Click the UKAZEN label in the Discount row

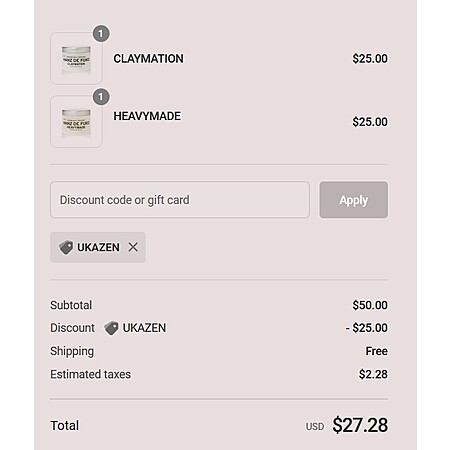(144, 328)
